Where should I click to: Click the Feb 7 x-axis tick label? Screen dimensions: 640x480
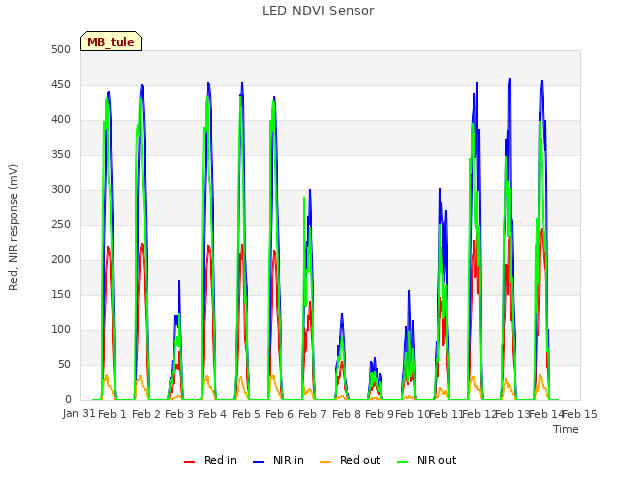tap(313, 414)
